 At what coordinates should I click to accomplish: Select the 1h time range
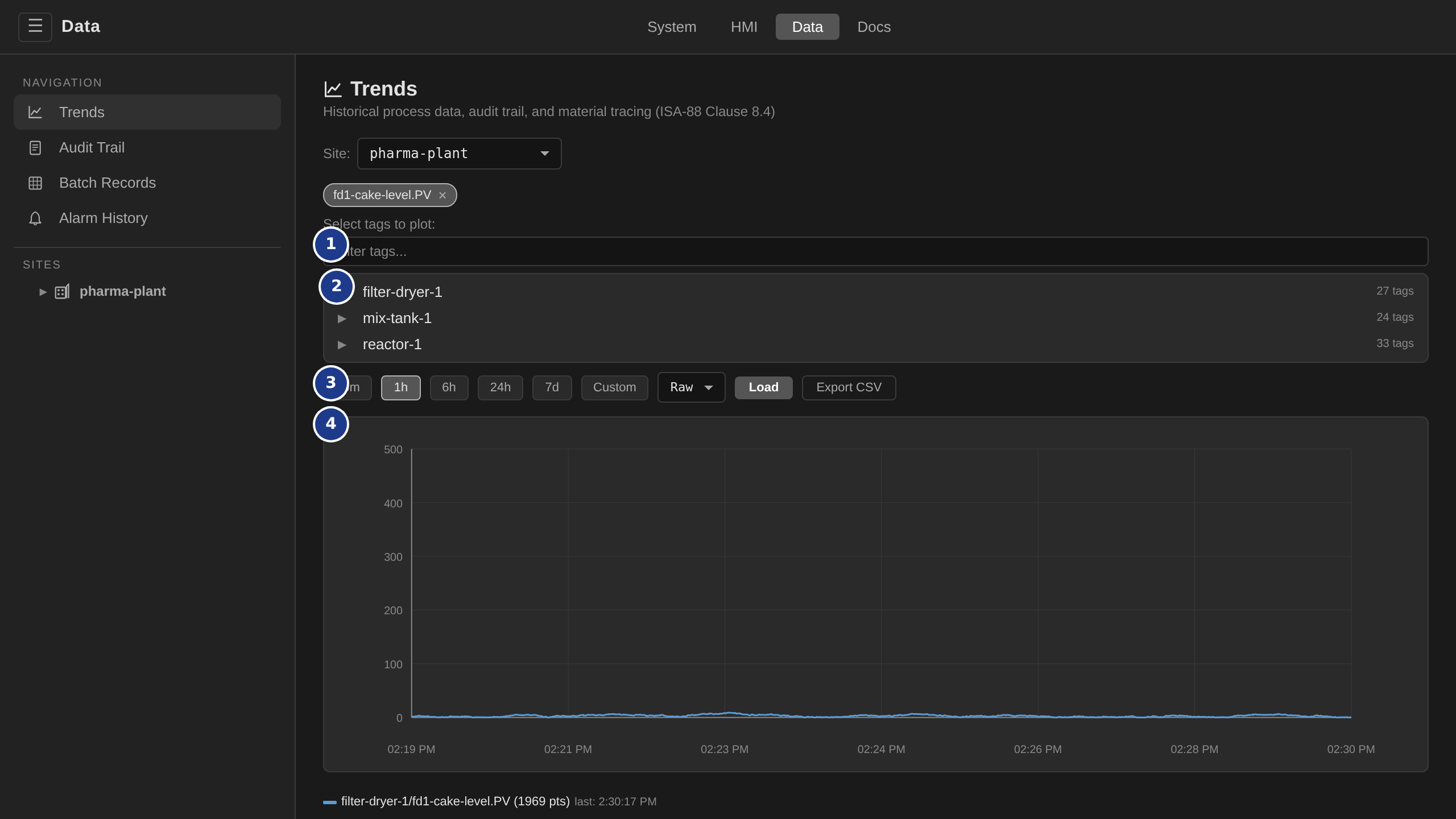pos(401,387)
